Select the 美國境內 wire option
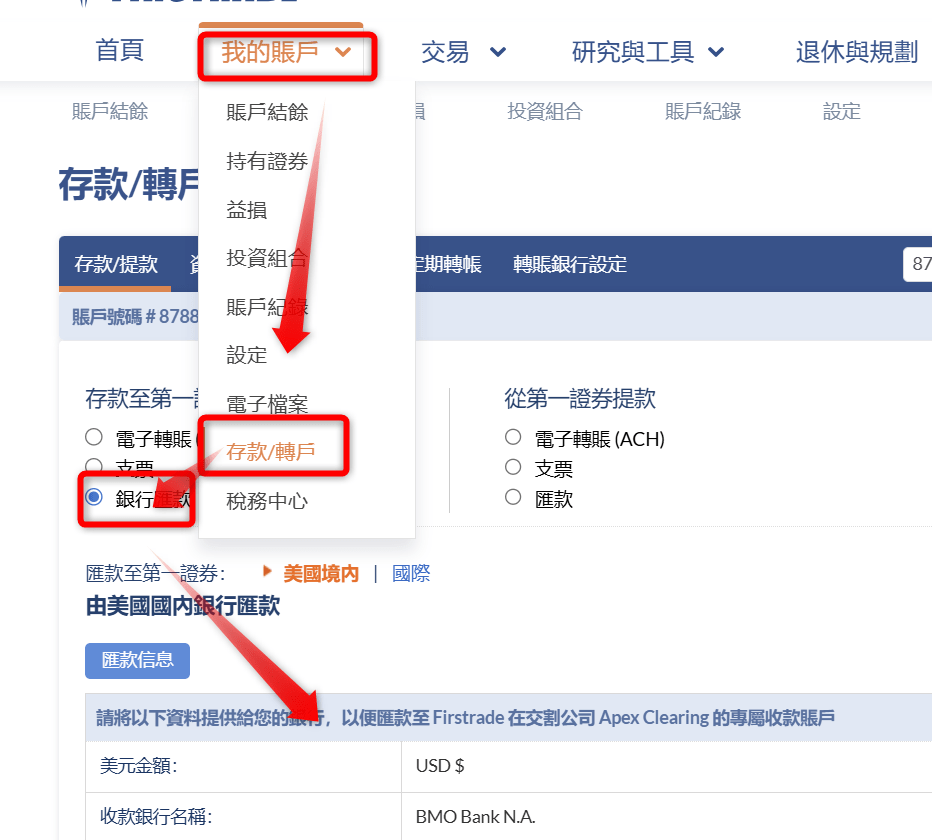 321,574
